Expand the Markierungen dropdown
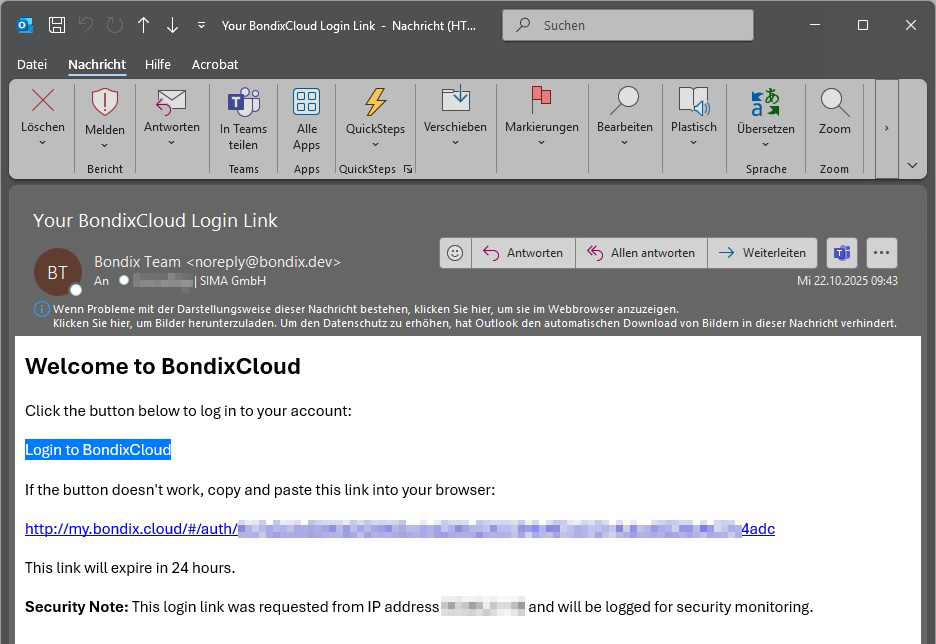936x644 pixels. click(541, 143)
